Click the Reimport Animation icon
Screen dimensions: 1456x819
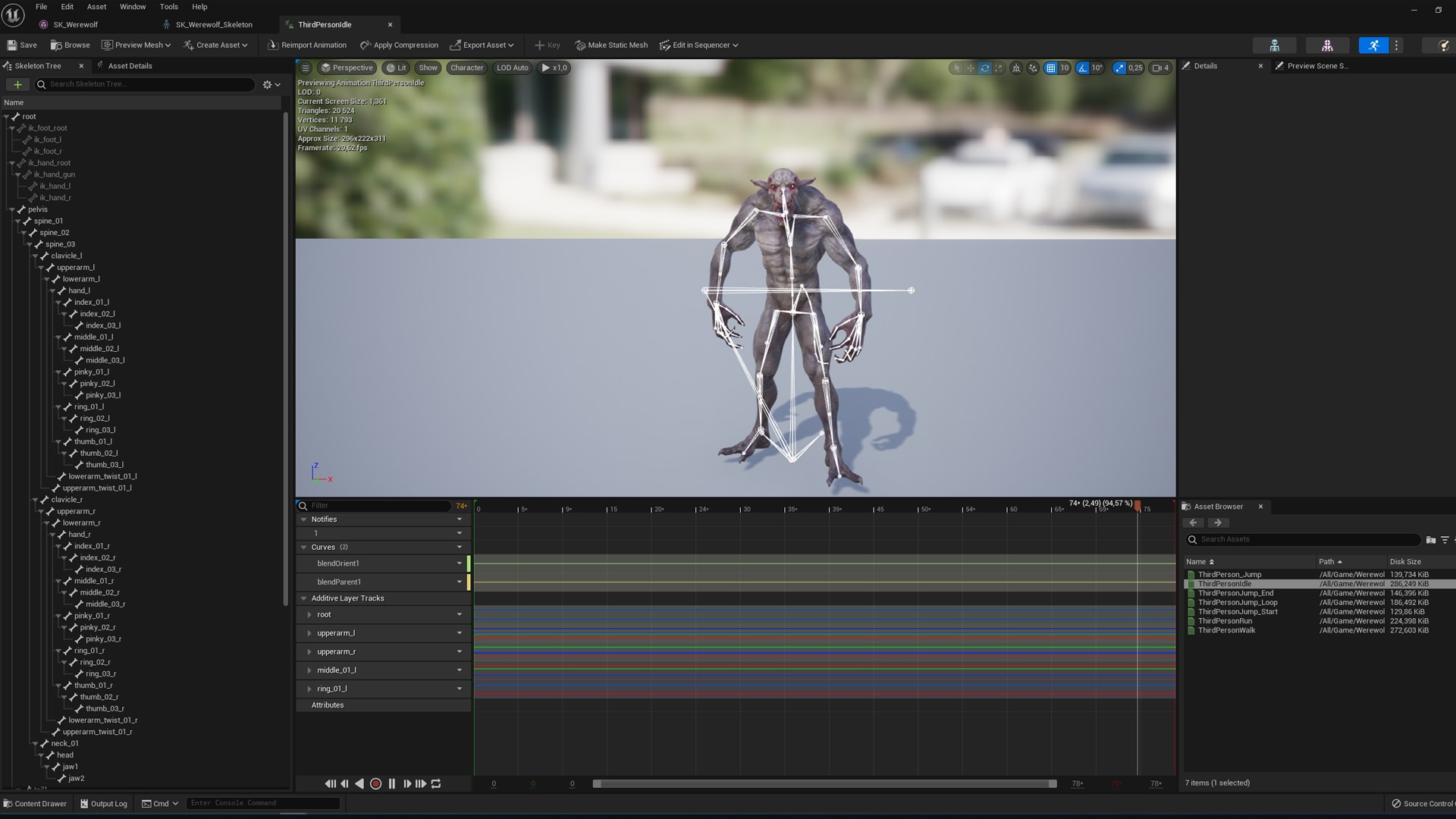click(x=273, y=45)
